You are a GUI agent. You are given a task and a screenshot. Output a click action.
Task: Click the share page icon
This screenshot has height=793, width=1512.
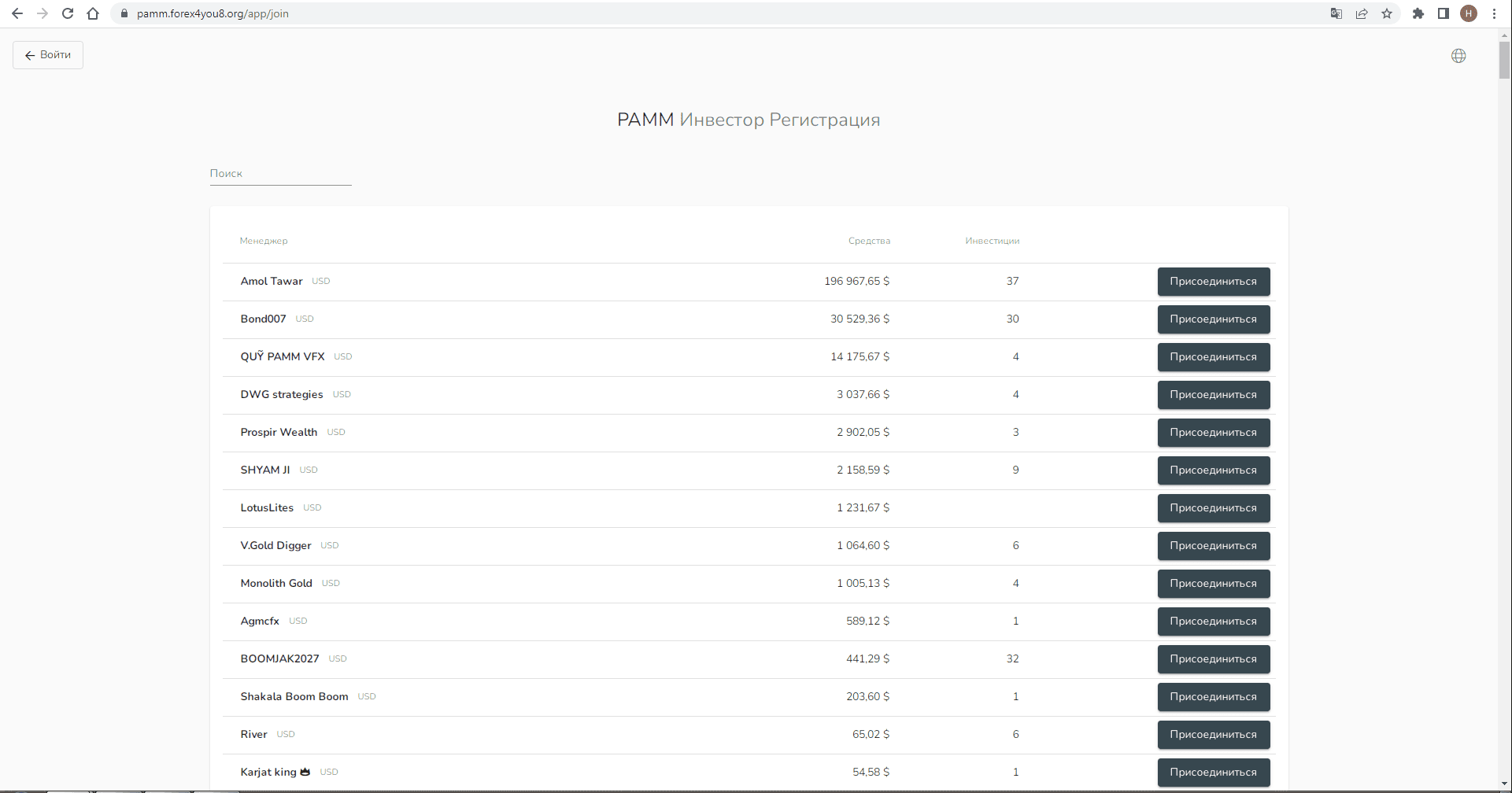click(x=1362, y=13)
